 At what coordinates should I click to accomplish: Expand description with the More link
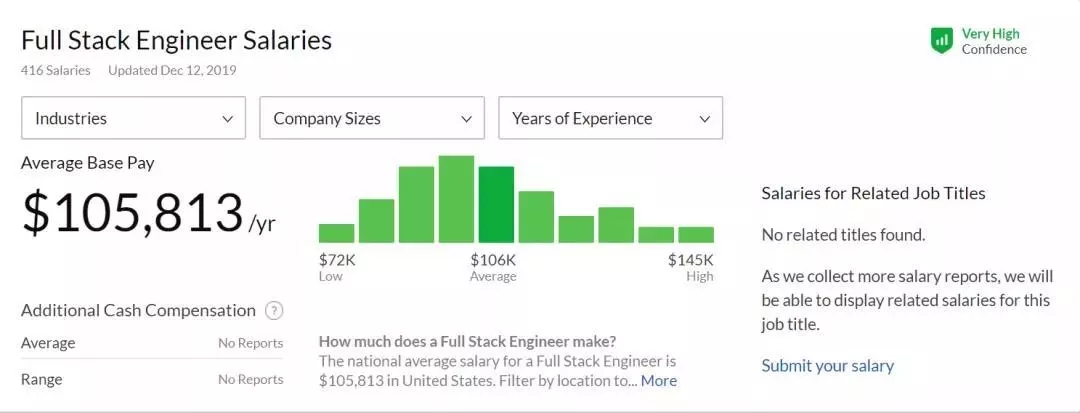point(659,381)
